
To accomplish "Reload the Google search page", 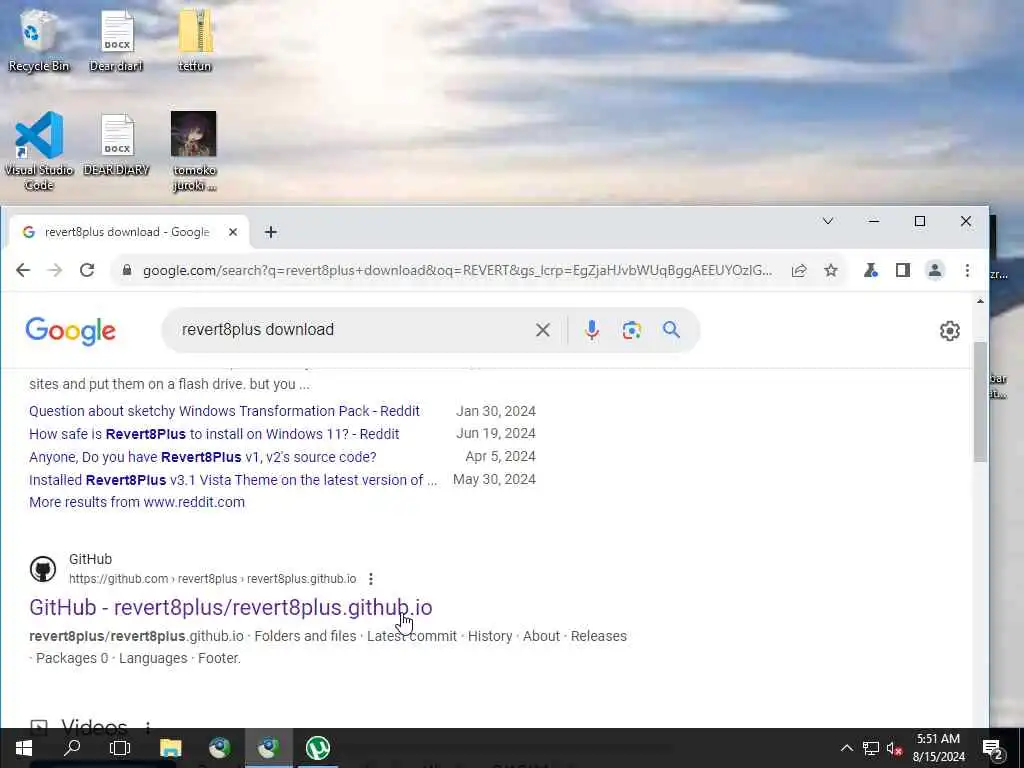I will tap(87, 270).
